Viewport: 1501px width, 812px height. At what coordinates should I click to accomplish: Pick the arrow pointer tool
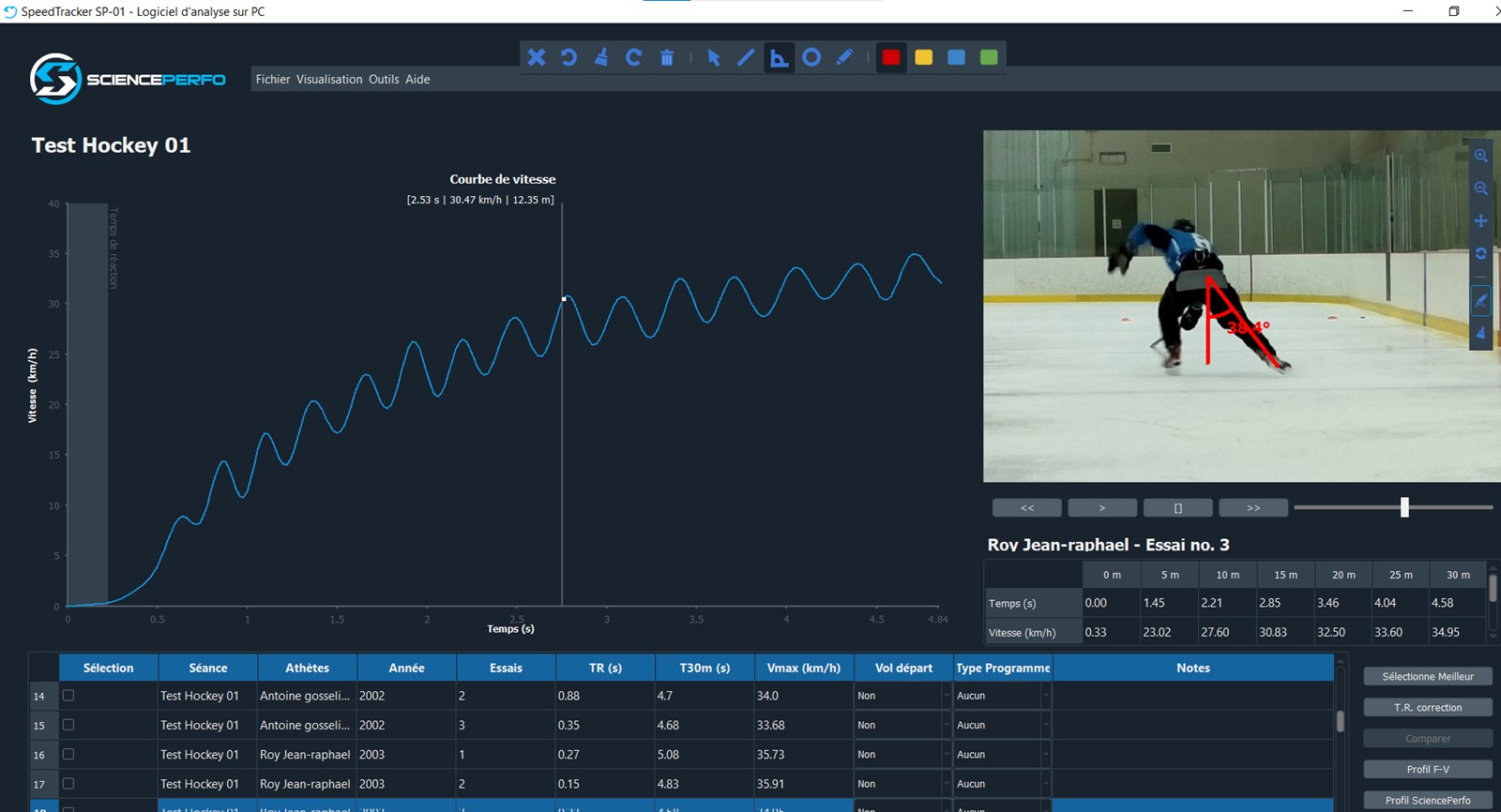coord(713,58)
